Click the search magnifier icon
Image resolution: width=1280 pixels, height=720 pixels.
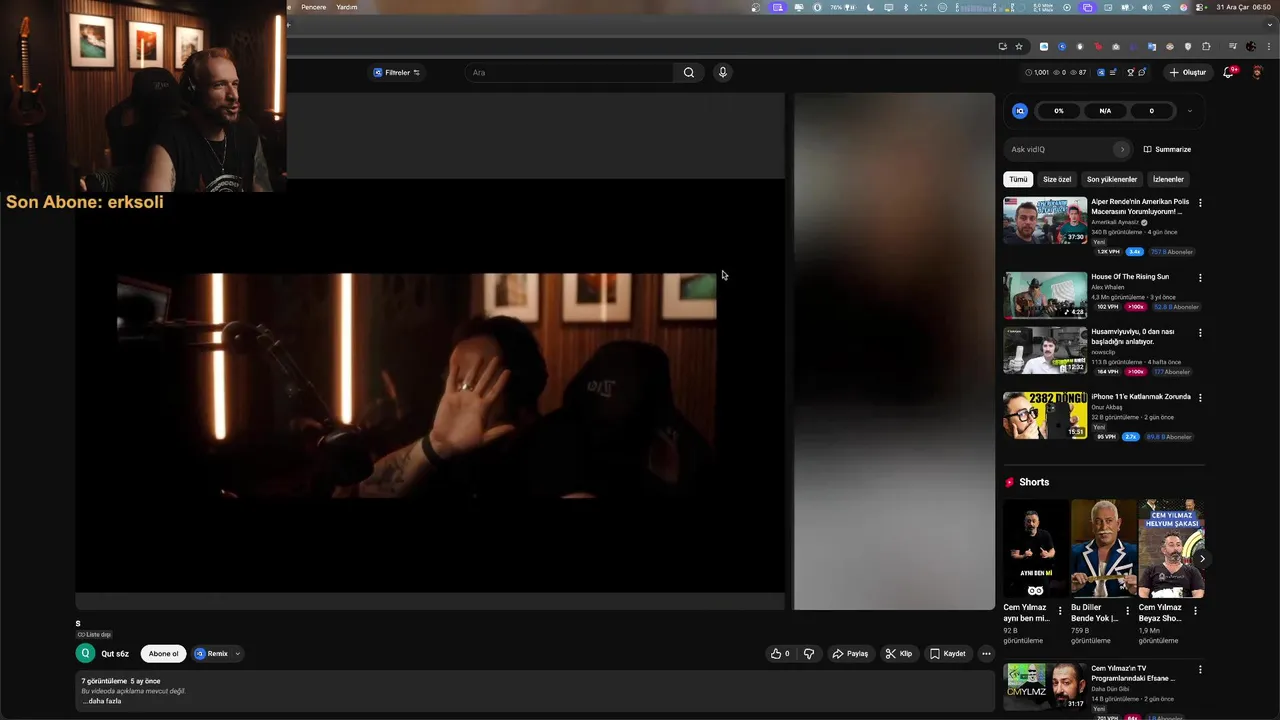[x=689, y=72]
